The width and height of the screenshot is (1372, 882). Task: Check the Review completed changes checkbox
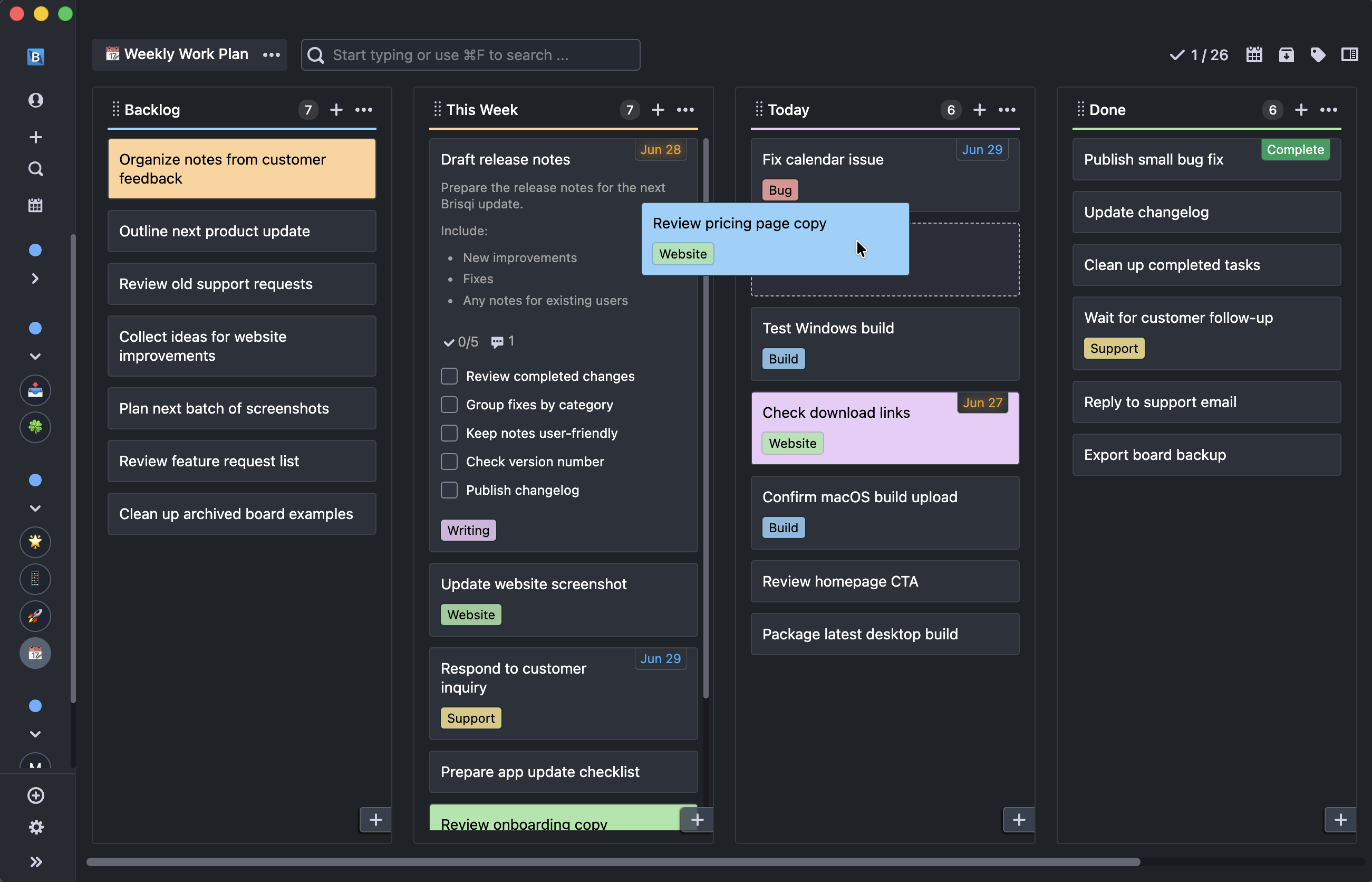tap(449, 376)
